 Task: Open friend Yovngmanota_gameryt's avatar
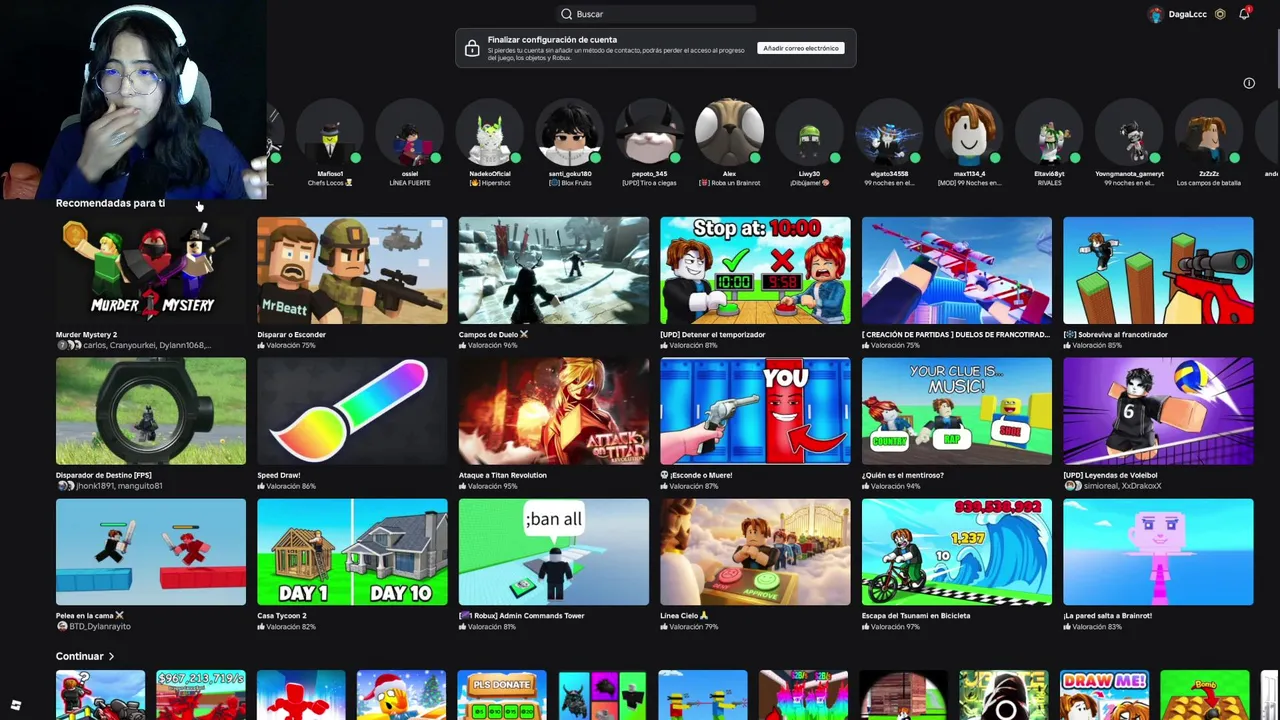1129,133
